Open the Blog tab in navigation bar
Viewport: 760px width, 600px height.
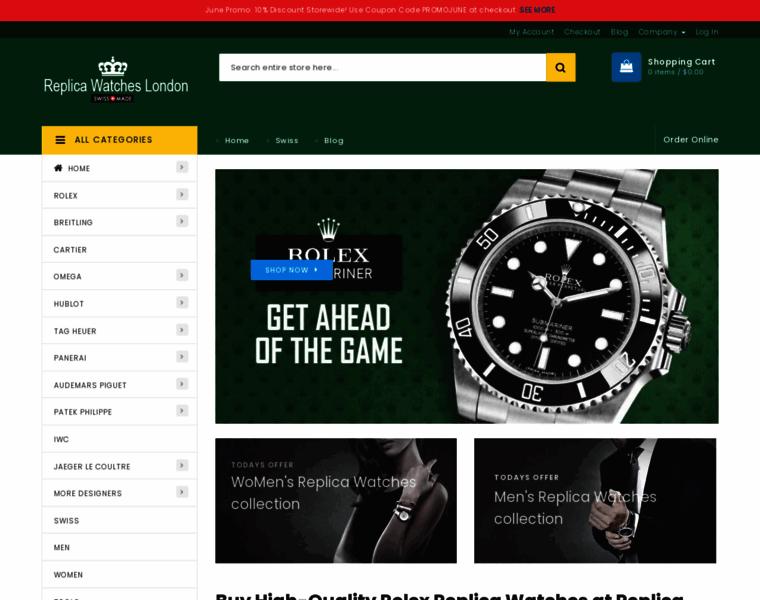(x=333, y=141)
